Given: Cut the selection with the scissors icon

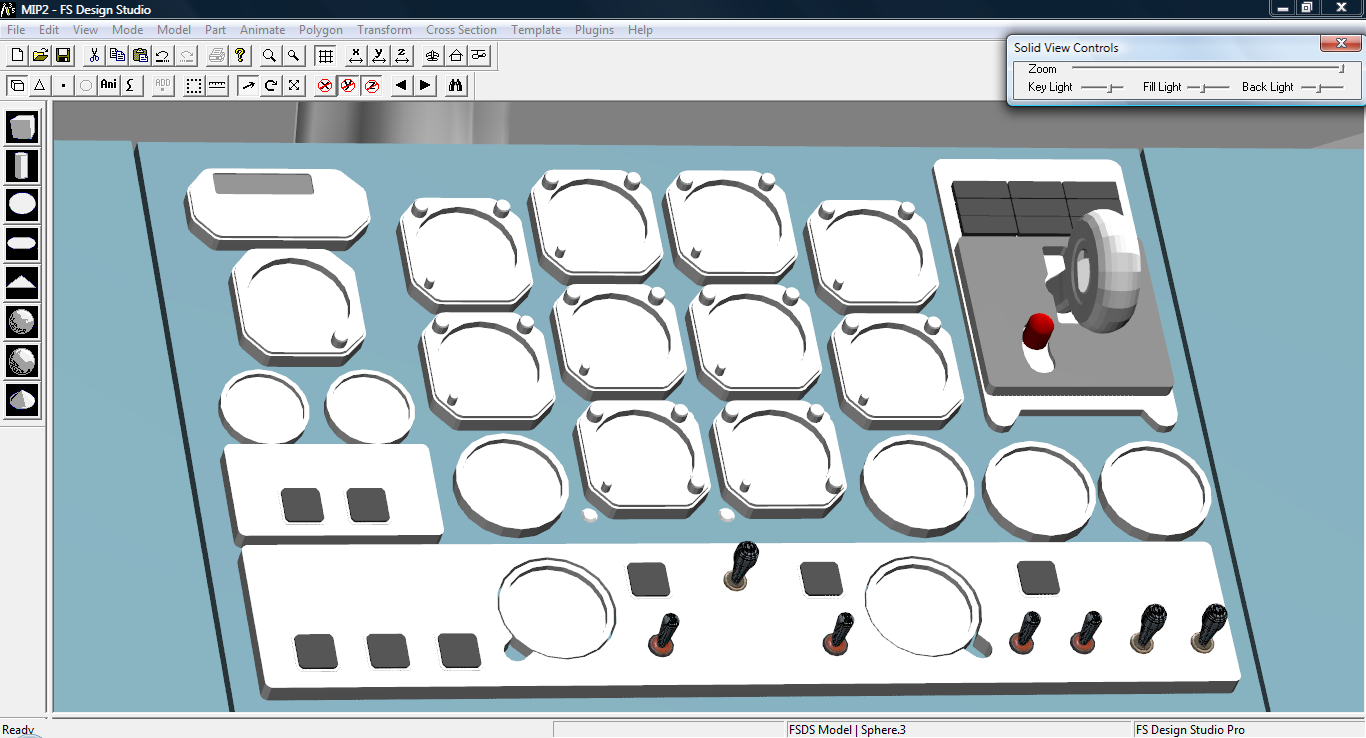Looking at the screenshot, I should pyautogui.click(x=94, y=55).
